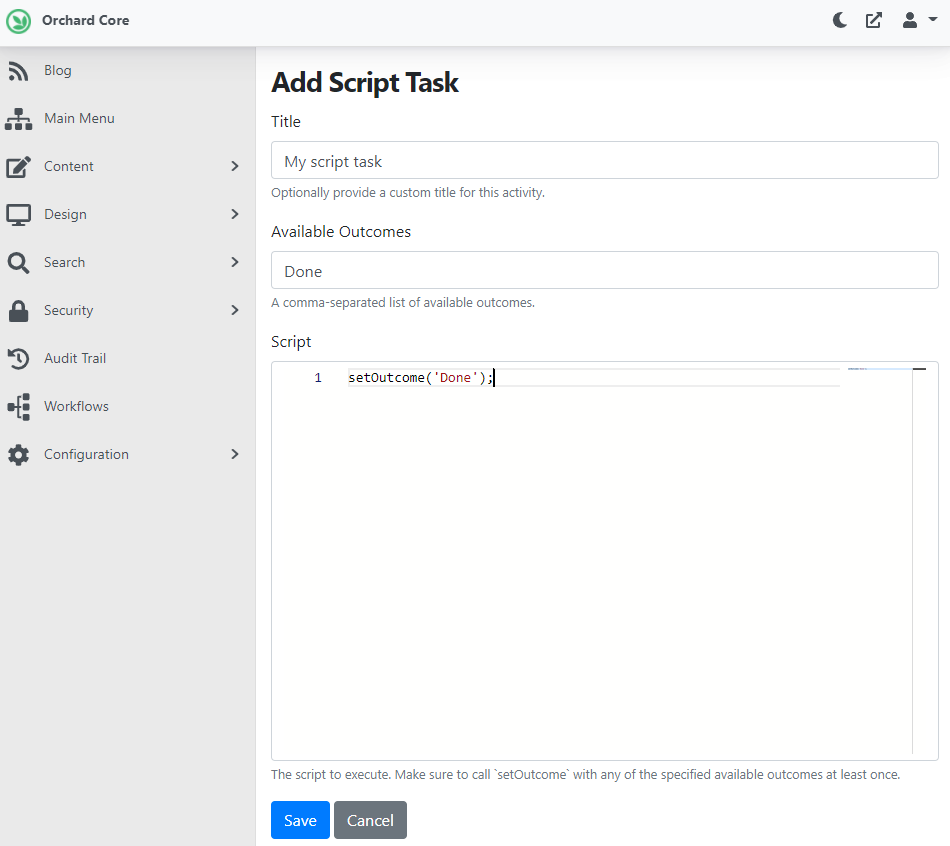Click the Available Outcomes label
This screenshot has height=846, width=950.
pyautogui.click(x=340, y=231)
